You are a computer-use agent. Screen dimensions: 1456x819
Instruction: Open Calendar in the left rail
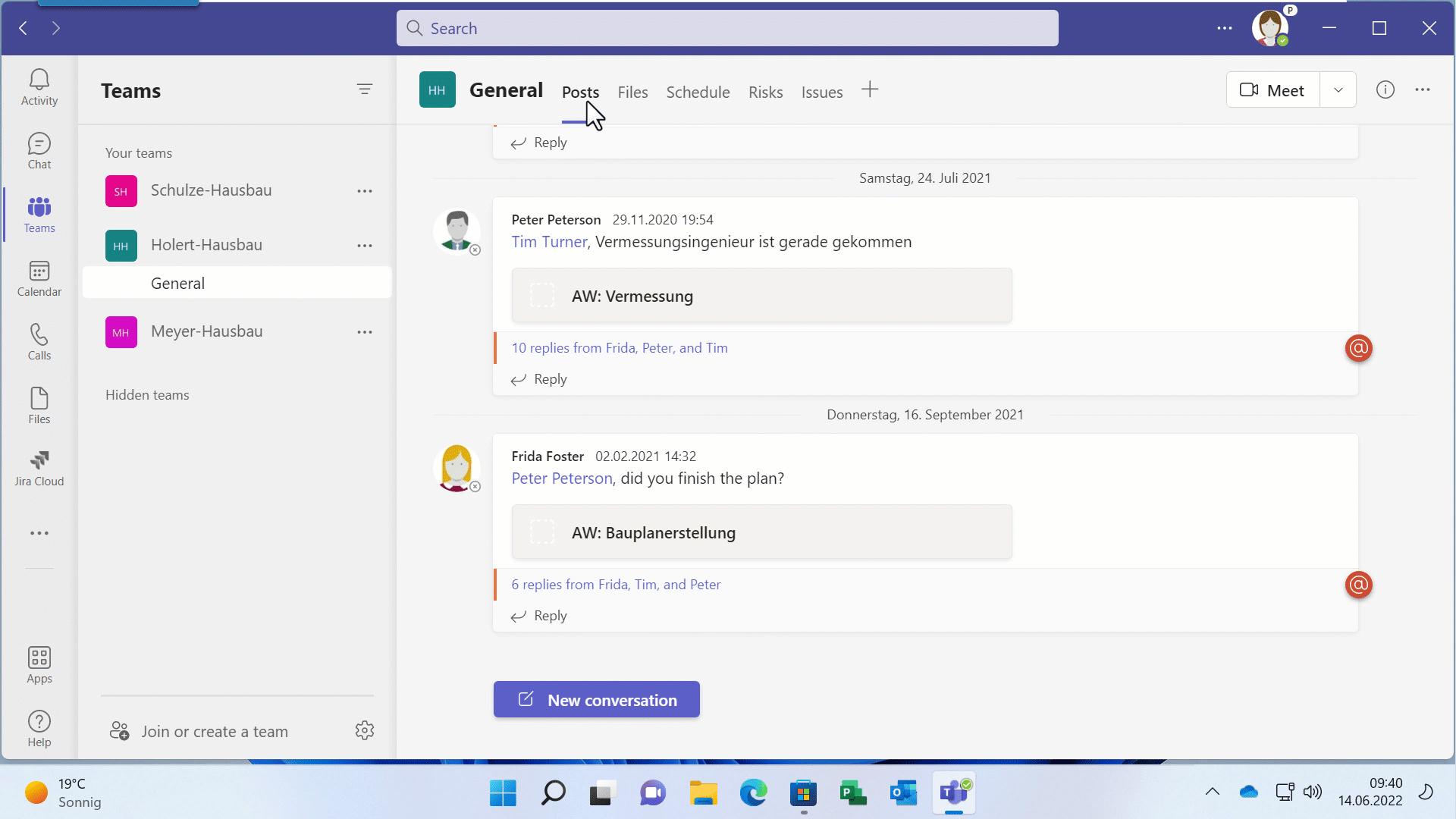[x=39, y=278]
